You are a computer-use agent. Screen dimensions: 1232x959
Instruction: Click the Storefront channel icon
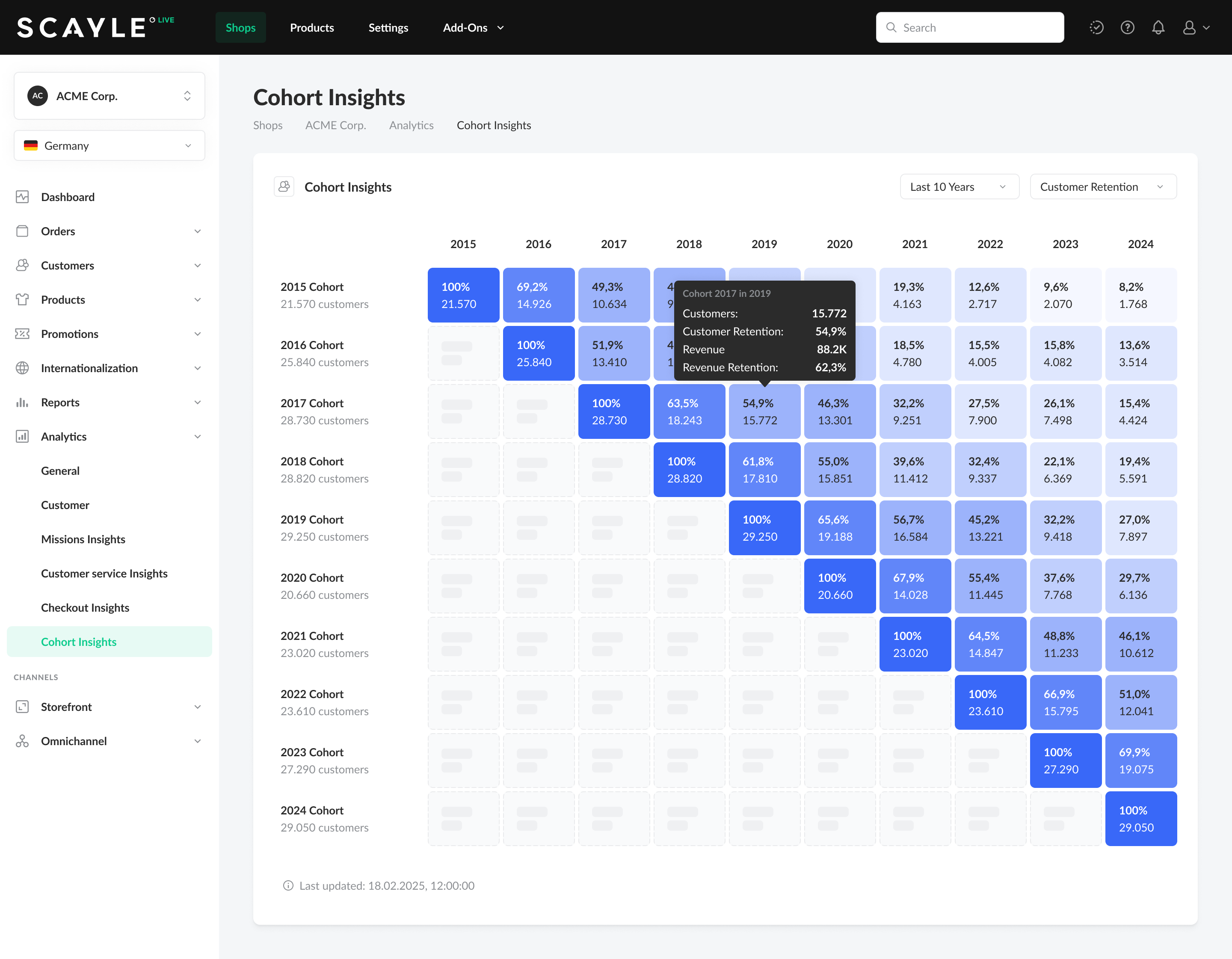tap(22, 707)
